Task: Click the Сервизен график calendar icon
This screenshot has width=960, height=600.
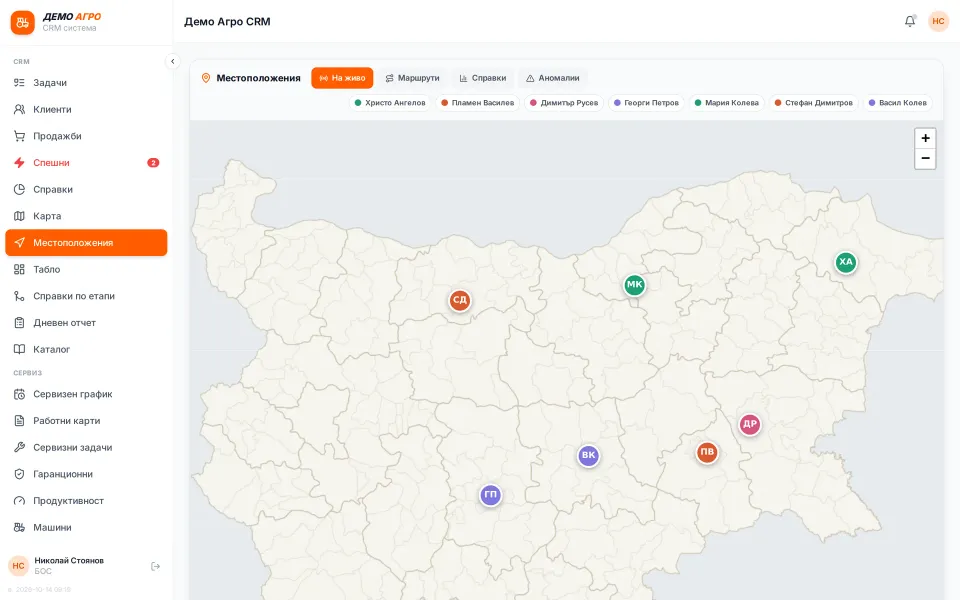Action: pyautogui.click(x=20, y=394)
